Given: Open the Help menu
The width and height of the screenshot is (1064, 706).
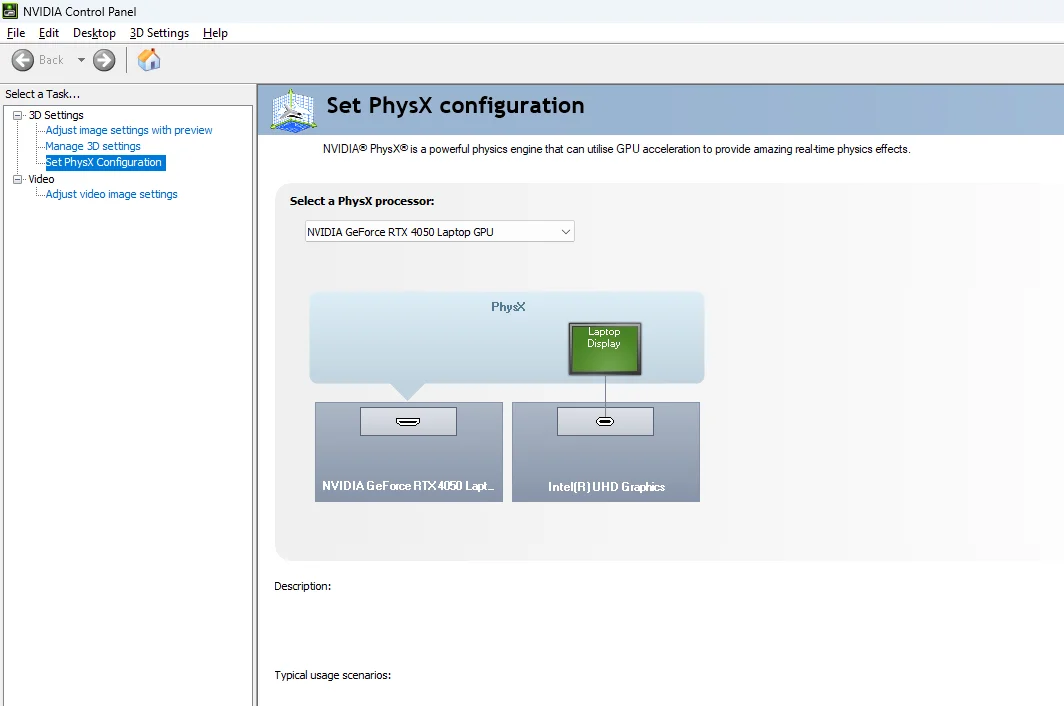Looking at the screenshot, I should 215,33.
